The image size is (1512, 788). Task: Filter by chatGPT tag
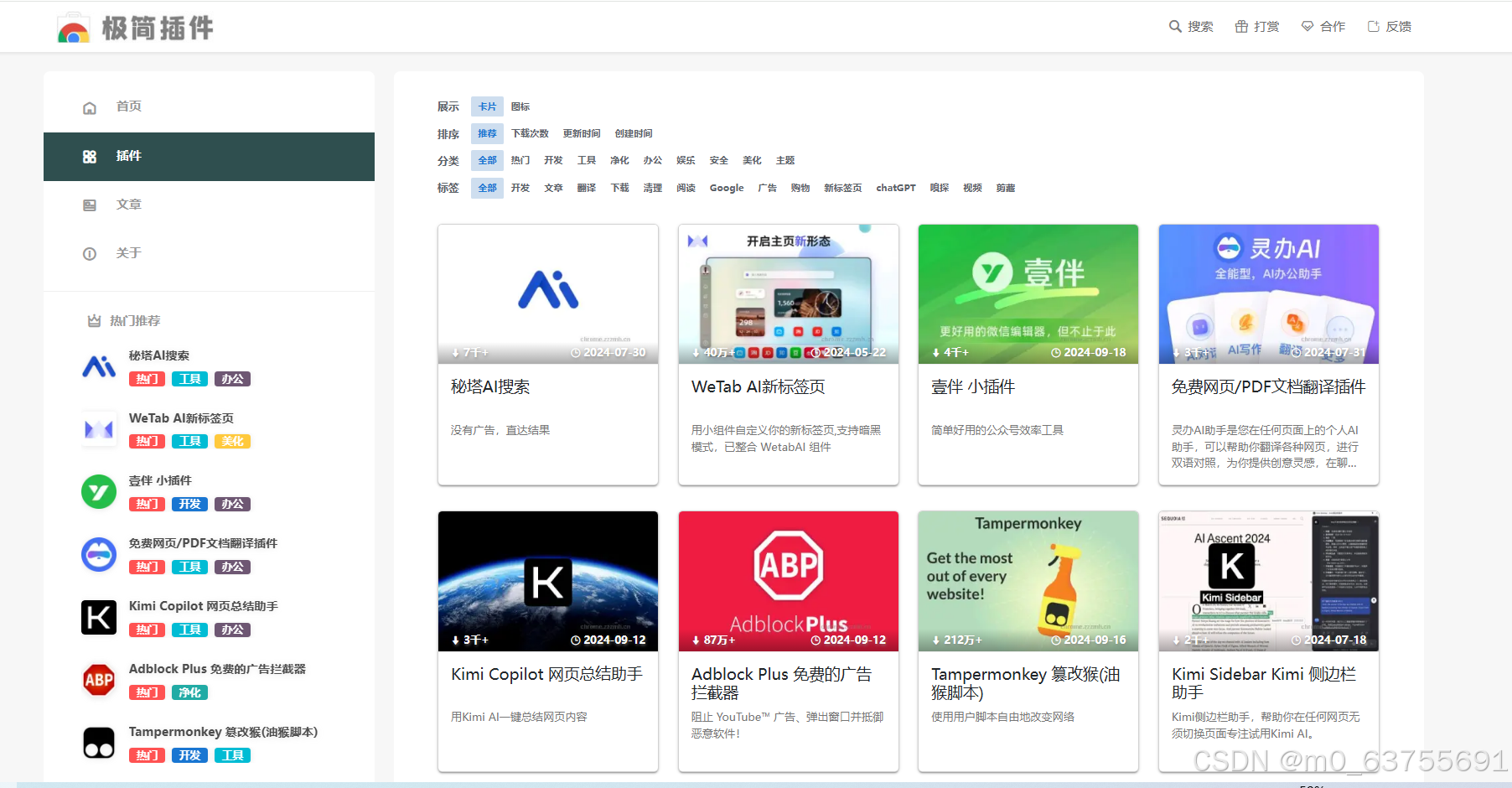tap(896, 188)
